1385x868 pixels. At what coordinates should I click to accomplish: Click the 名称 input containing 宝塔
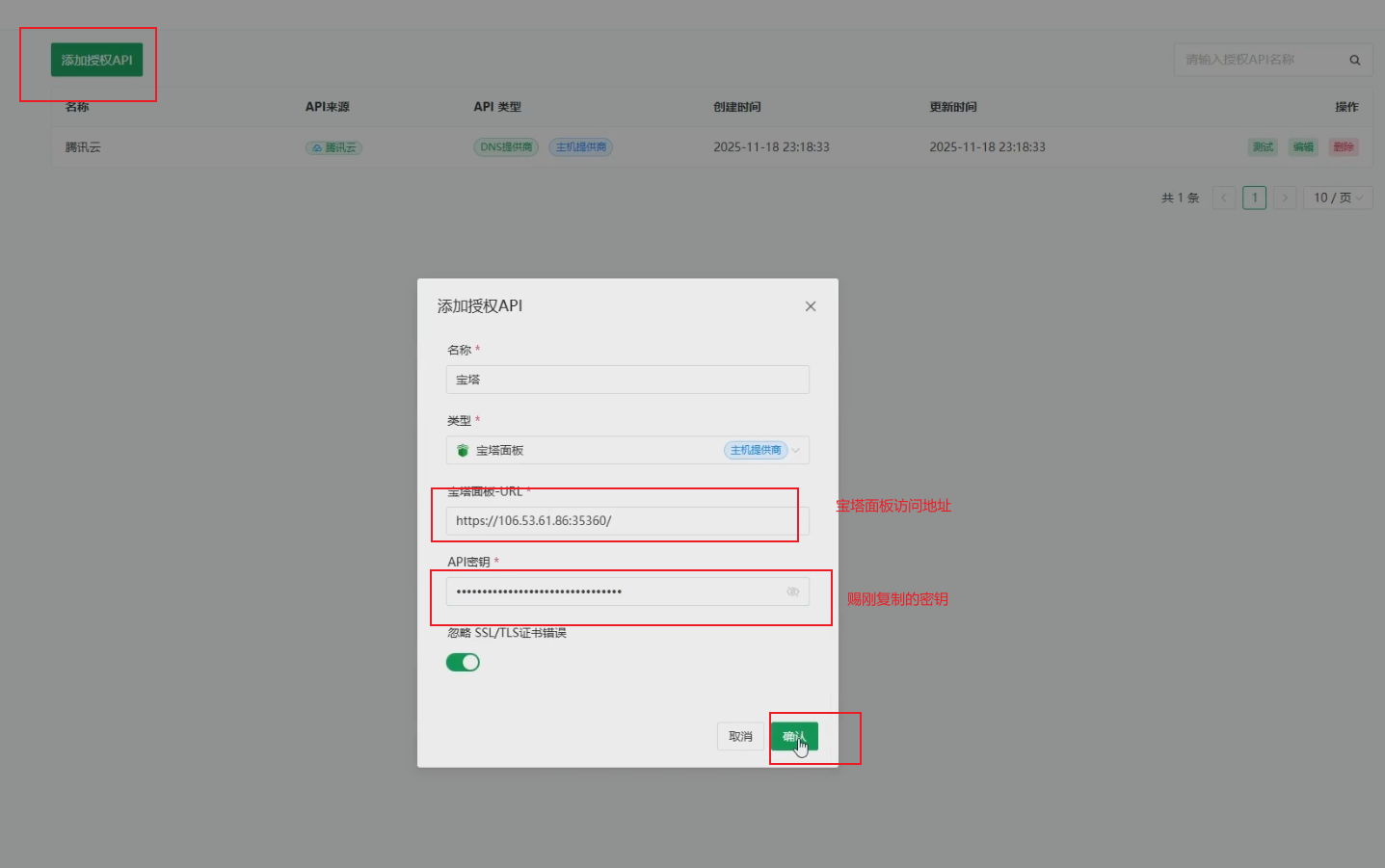tap(627, 379)
